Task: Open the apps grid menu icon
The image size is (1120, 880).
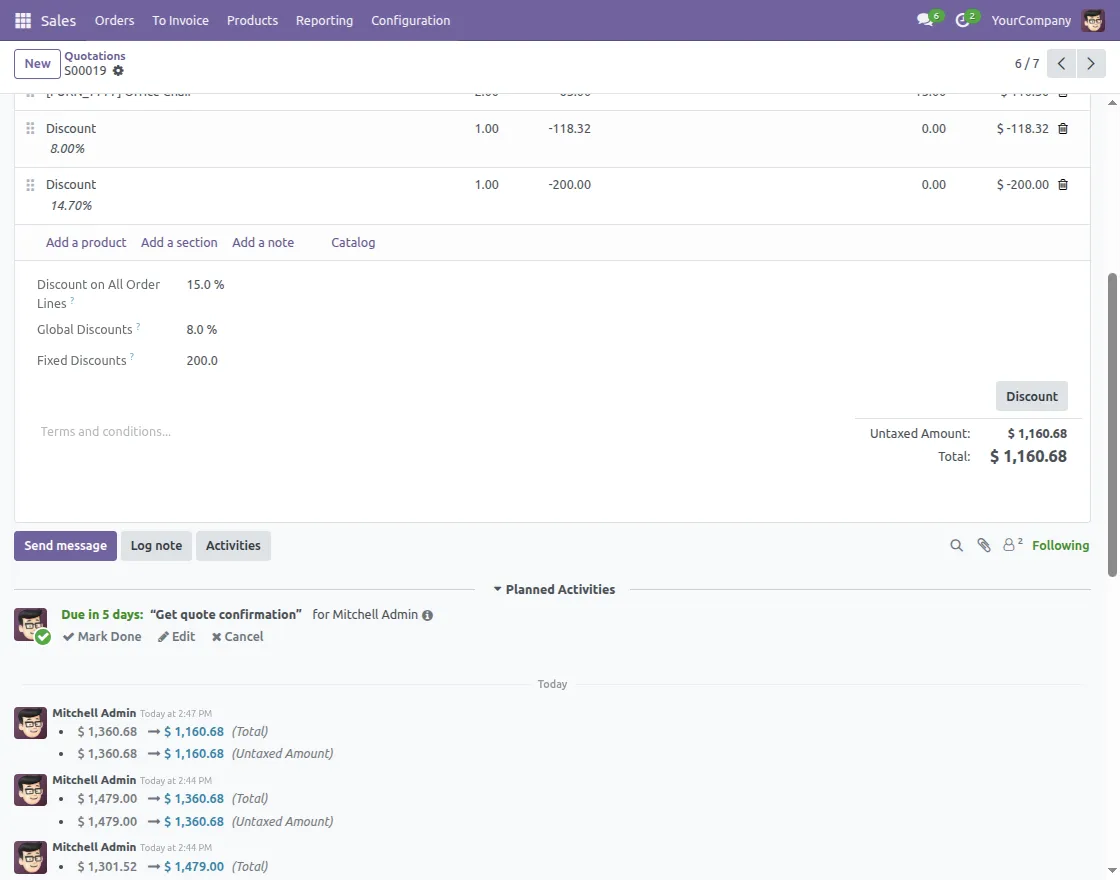Action: [x=23, y=20]
